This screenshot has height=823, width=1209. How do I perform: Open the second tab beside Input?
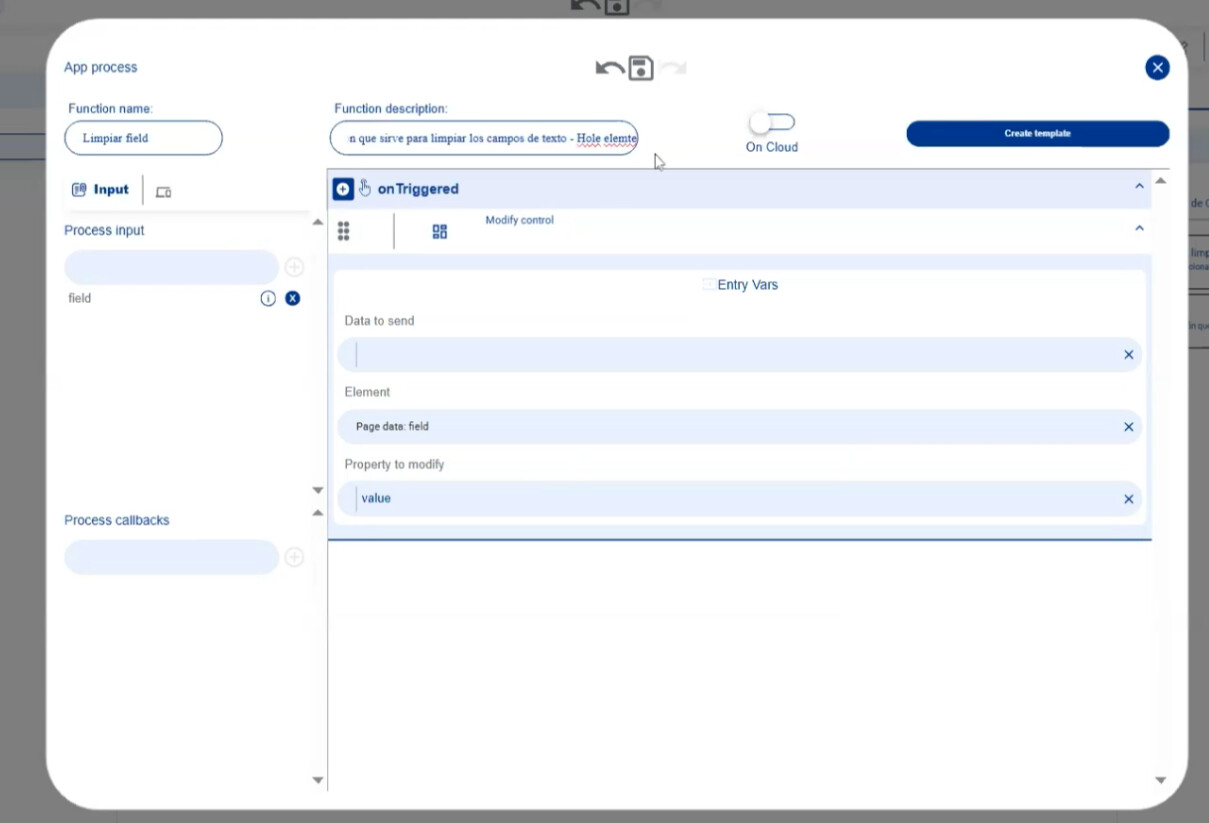coord(163,191)
